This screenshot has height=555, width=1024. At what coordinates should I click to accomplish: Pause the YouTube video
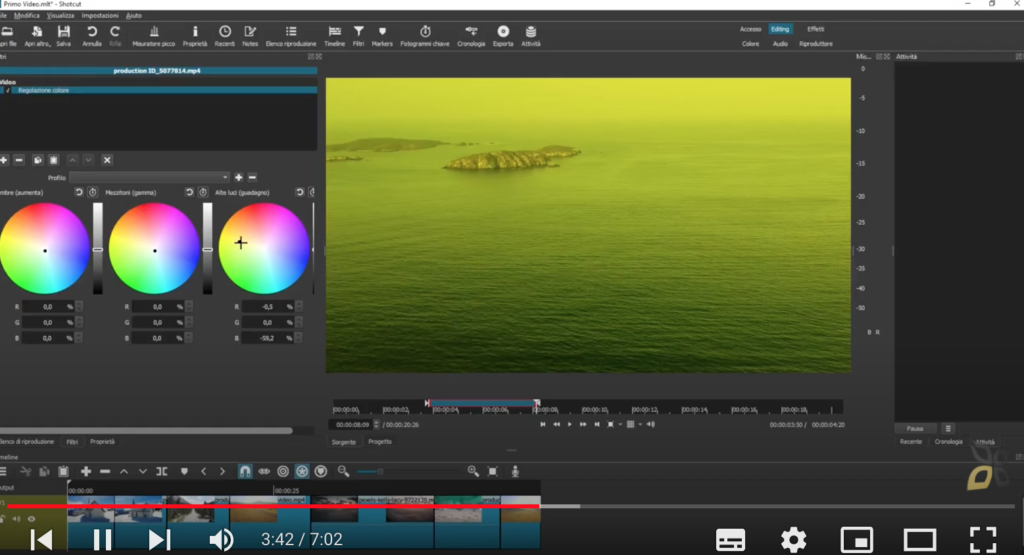coord(102,539)
